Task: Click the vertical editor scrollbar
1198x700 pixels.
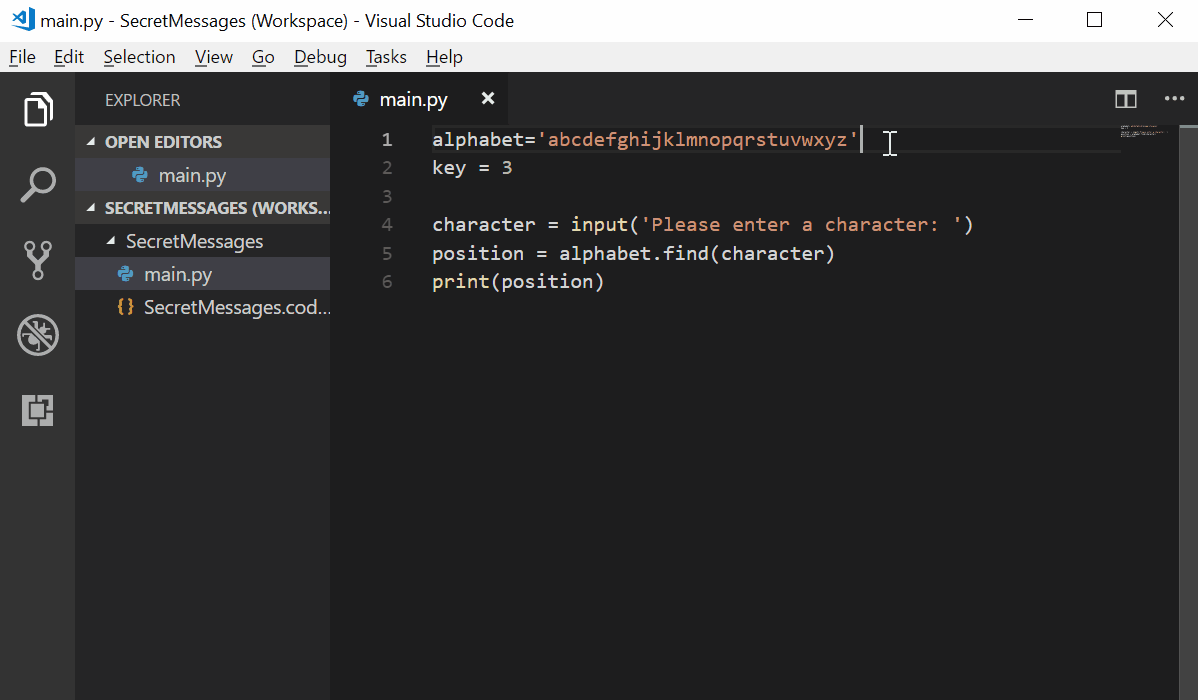Action: point(1188,413)
